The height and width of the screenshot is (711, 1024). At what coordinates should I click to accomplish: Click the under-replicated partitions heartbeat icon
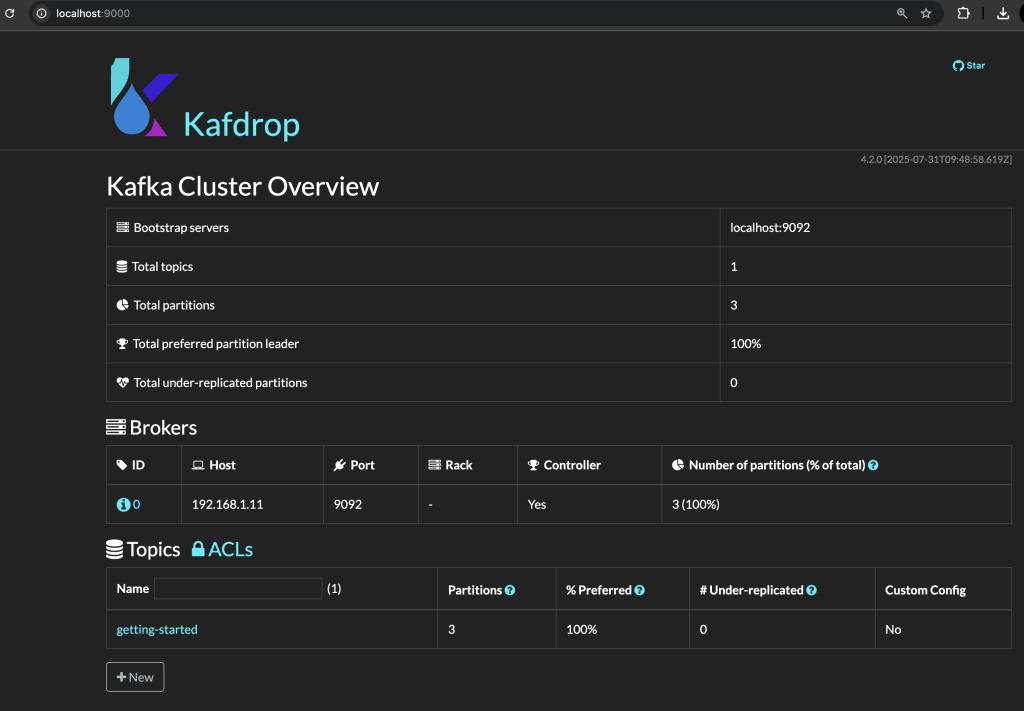pos(123,383)
